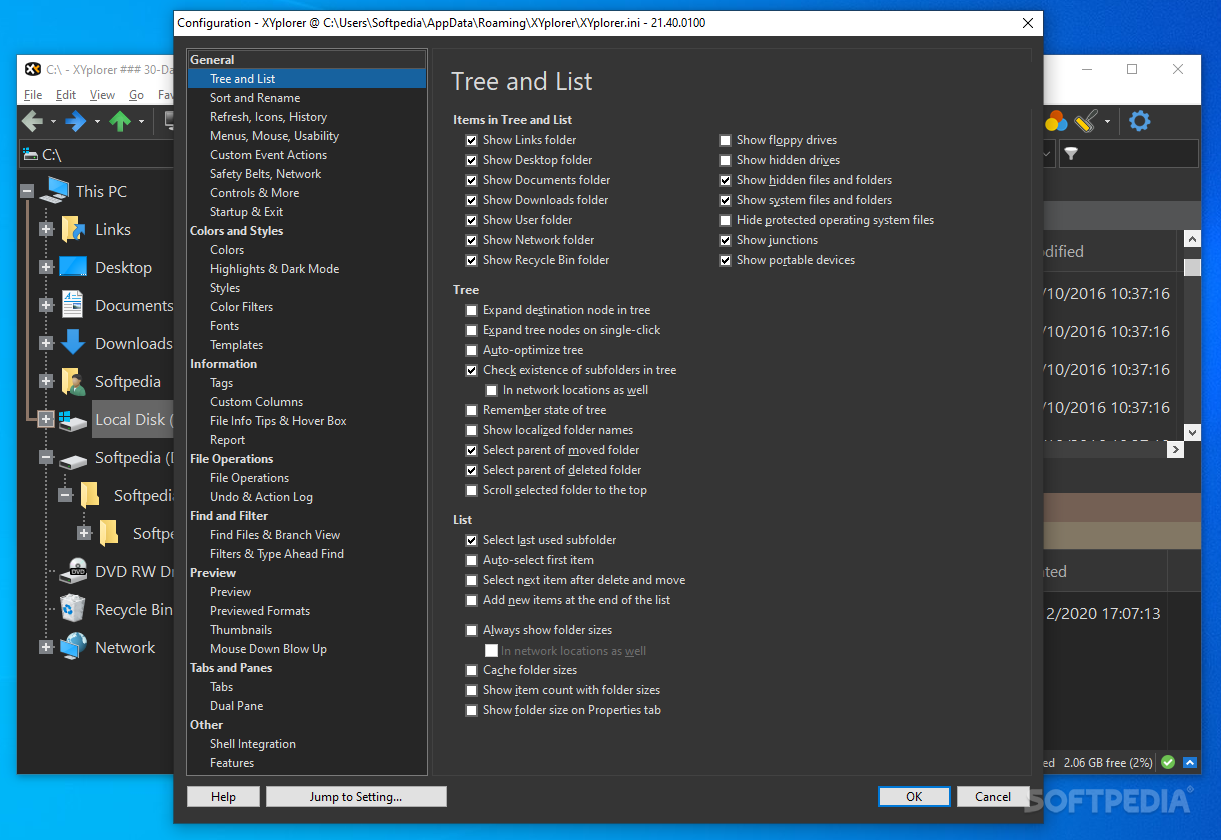Enable Cache folder sizes checkbox
The width and height of the screenshot is (1221, 840).
pyautogui.click(x=472, y=670)
